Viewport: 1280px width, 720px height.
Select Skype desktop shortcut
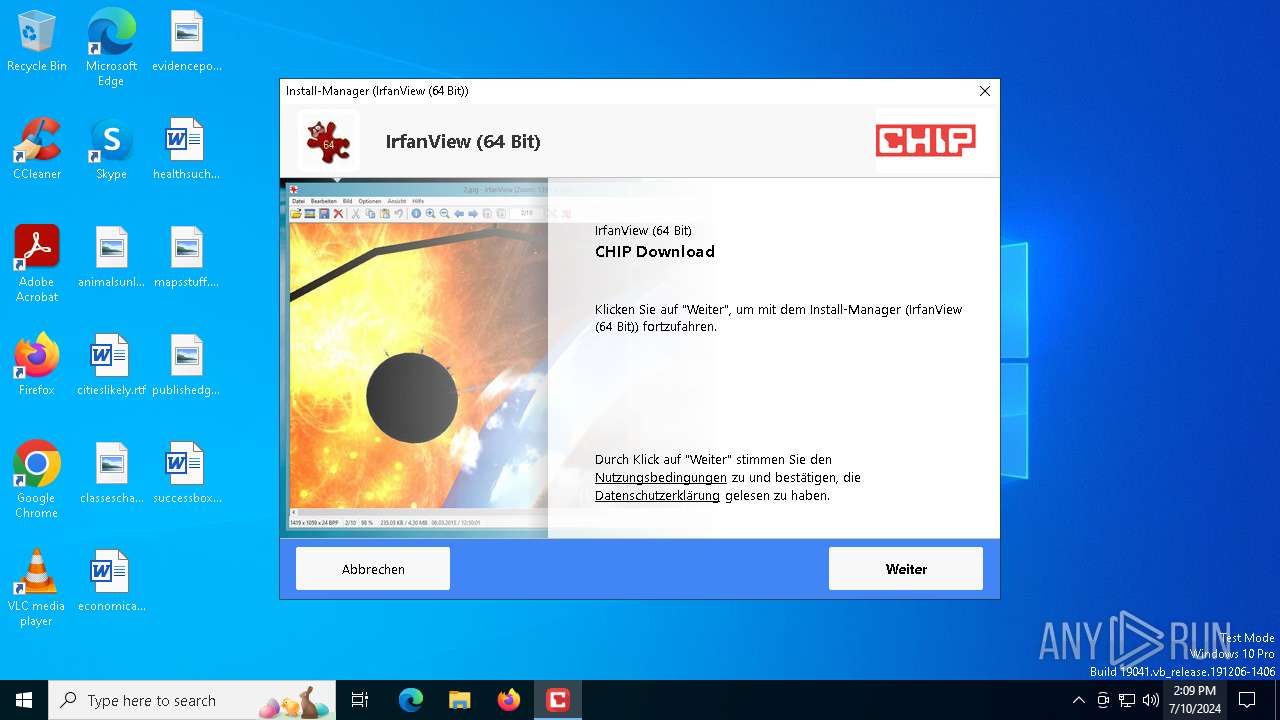(x=111, y=149)
